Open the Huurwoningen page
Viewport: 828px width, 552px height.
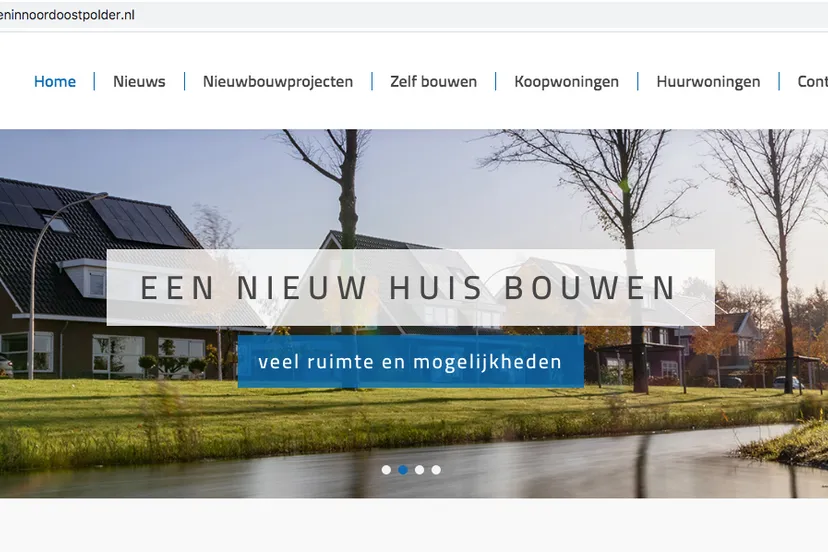(708, 82)
